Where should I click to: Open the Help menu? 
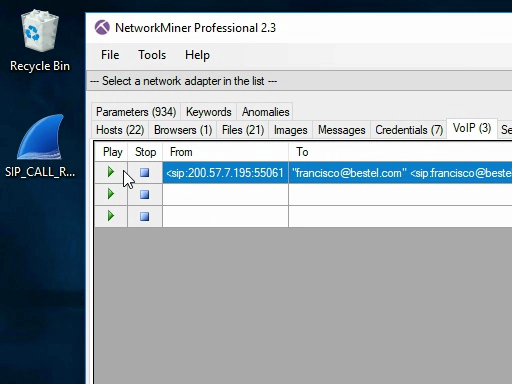[197, 55]
